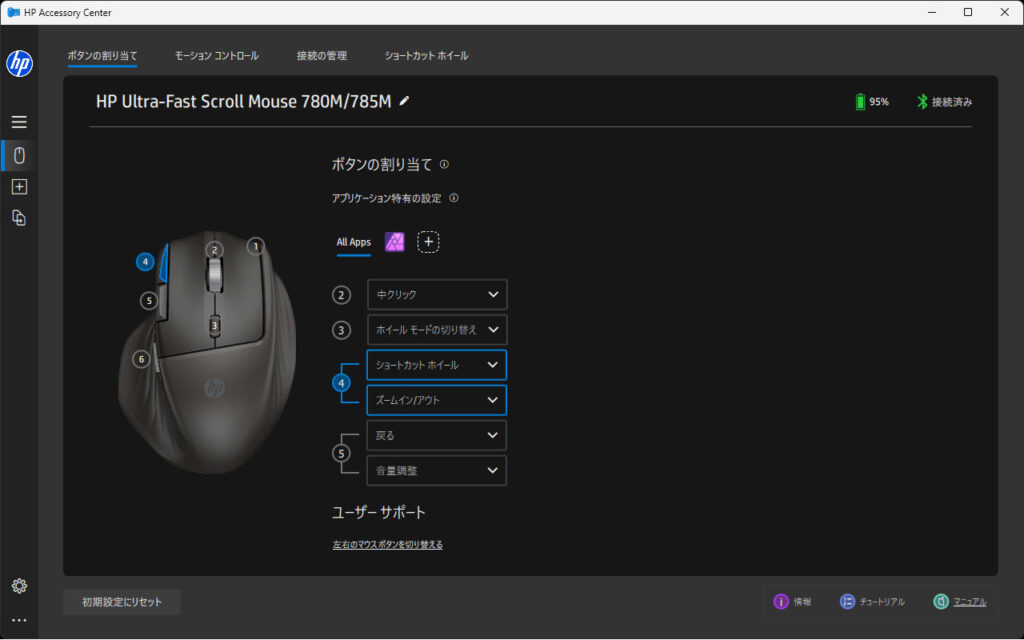Minimize the HP Accessory Center window

(932, 12)
